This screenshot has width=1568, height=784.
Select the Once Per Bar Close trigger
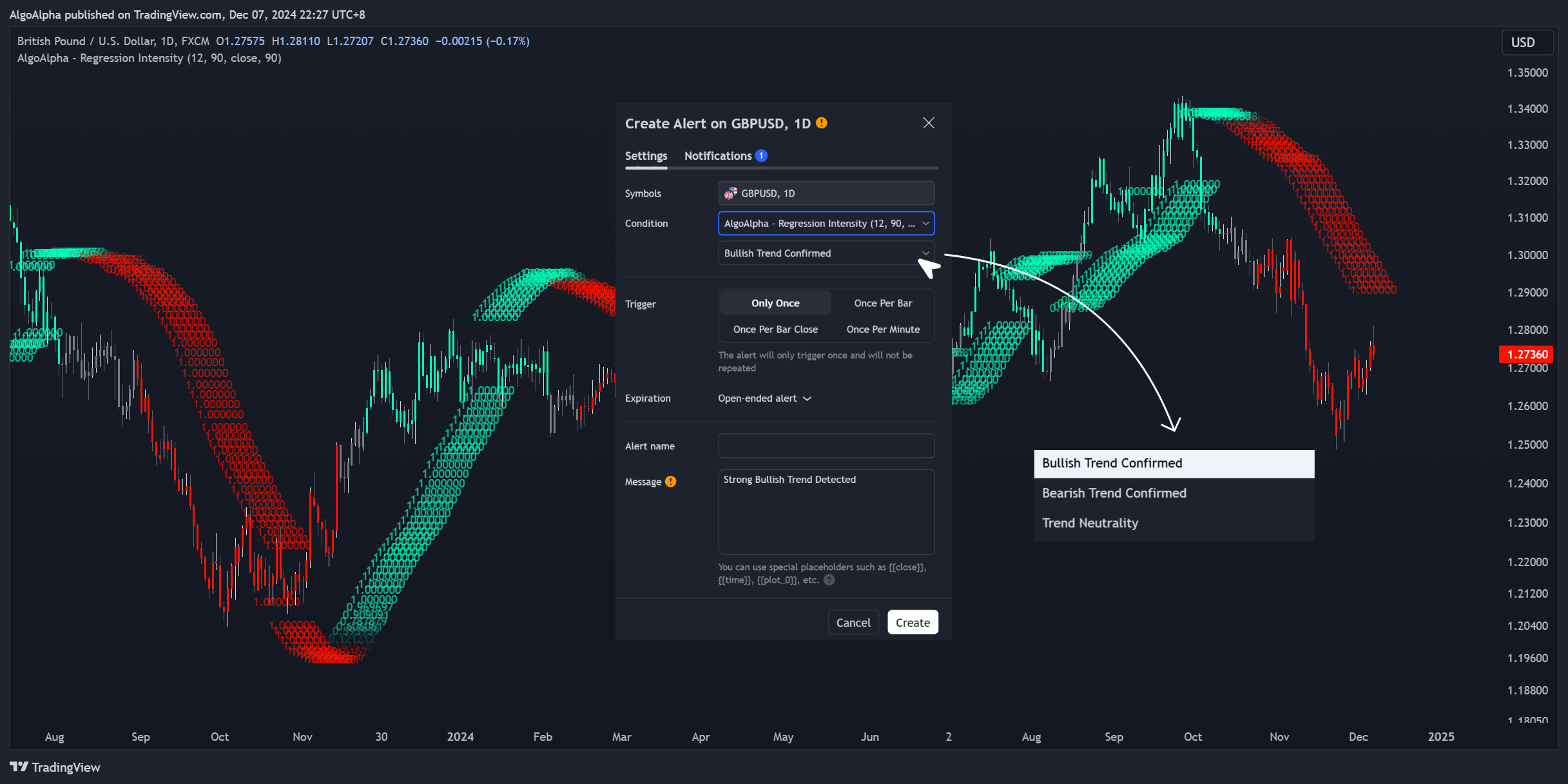[x=775, y=329]
